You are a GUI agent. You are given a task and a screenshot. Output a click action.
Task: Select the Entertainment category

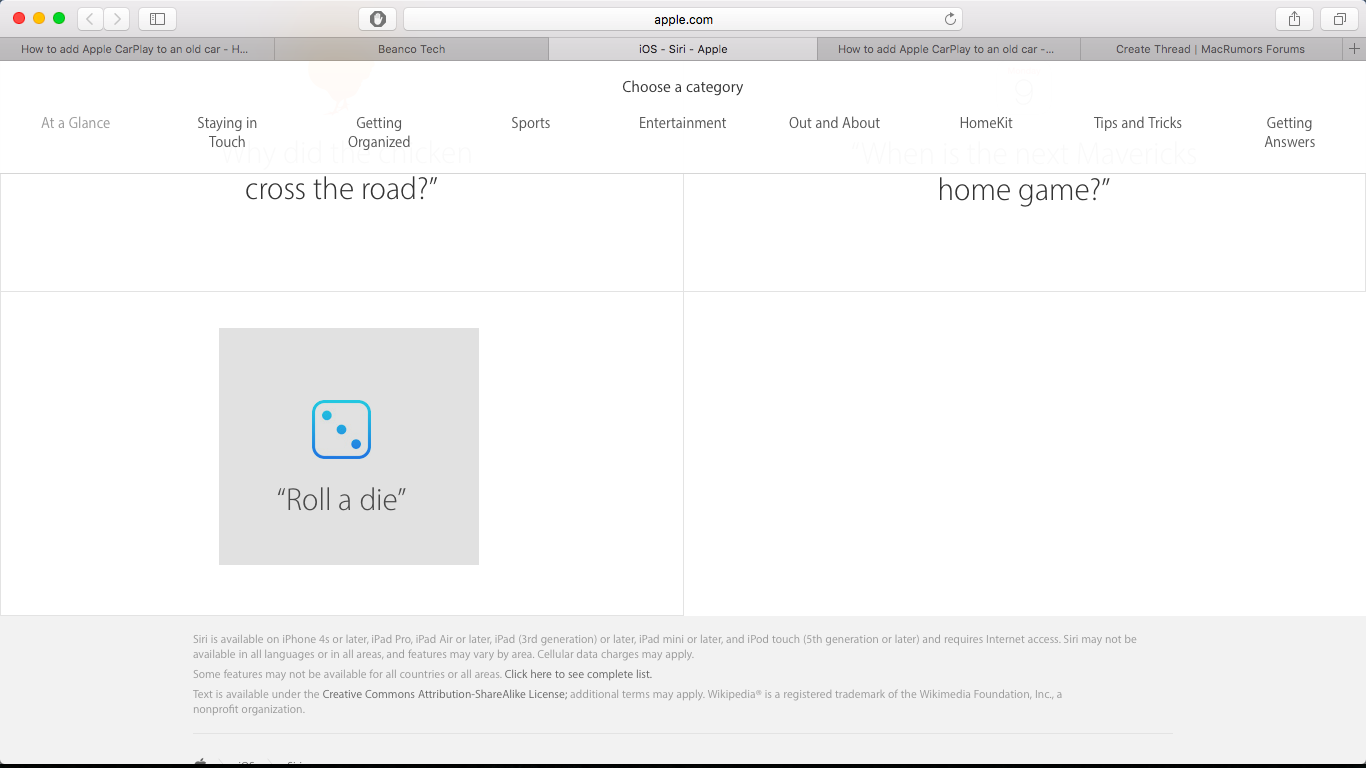(x=683, y=123)
